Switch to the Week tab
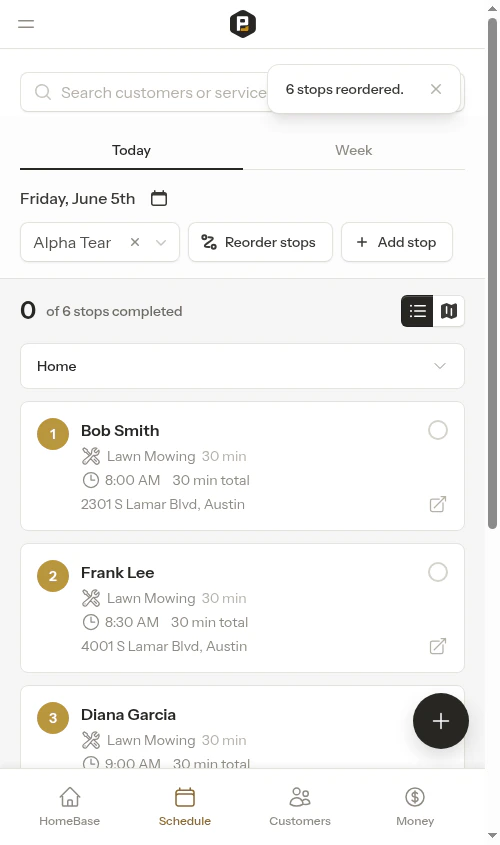500x845 pixels. (353, 150)
